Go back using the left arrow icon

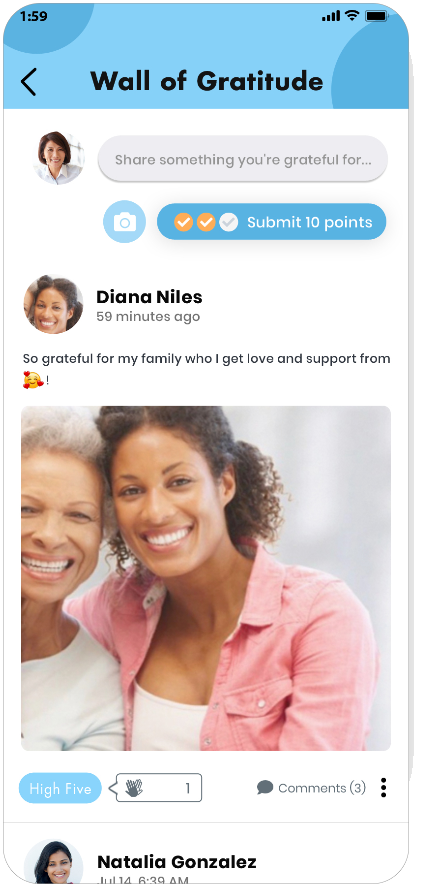coord(28,82)
